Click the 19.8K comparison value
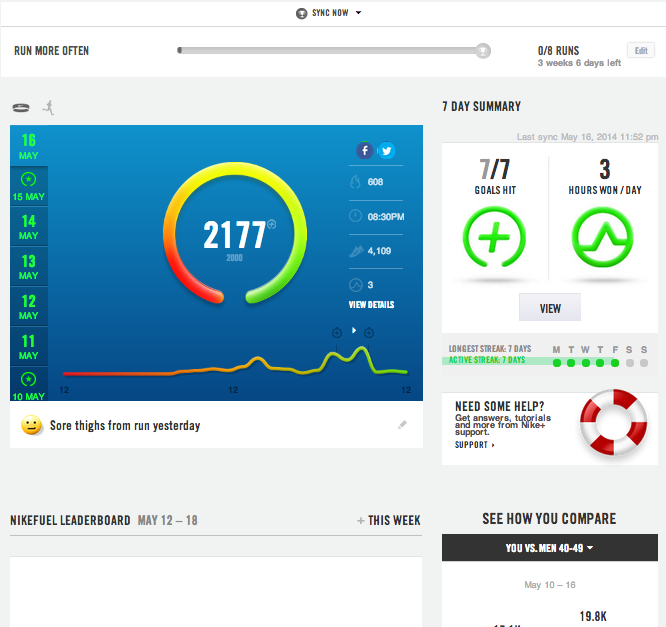Image resolution: width=666 pixels, height=627 pixels. [x=593, y=616]
